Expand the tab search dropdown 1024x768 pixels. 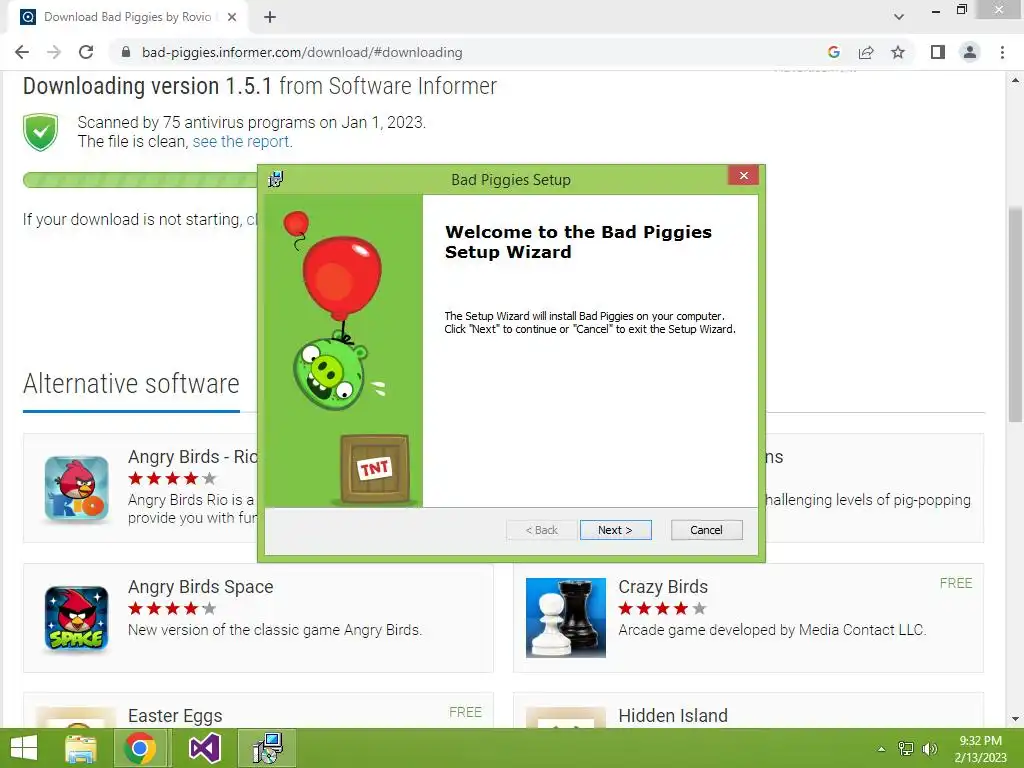(899, 17)
